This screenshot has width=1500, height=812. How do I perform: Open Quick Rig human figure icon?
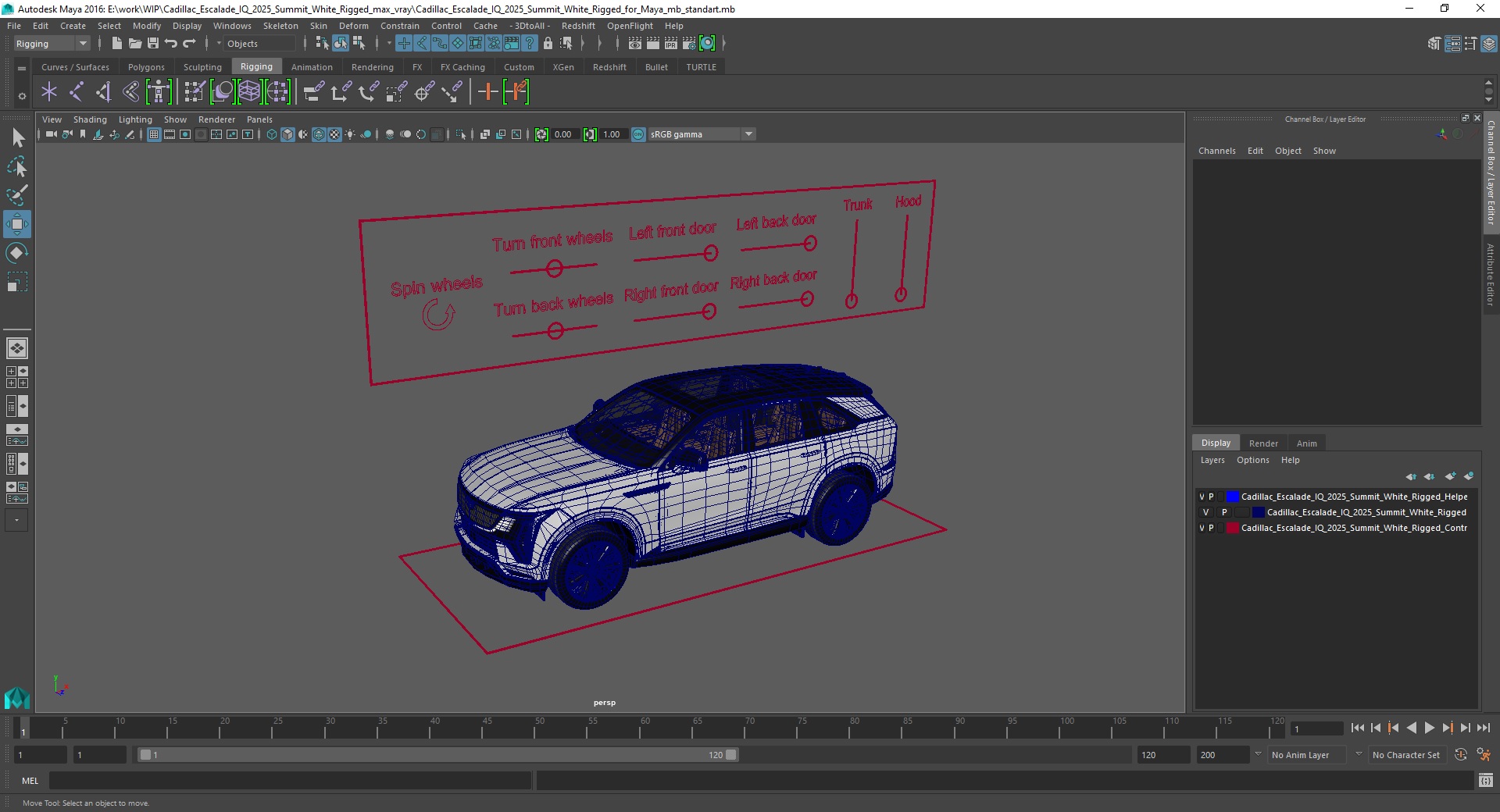(x=159, y=92)
